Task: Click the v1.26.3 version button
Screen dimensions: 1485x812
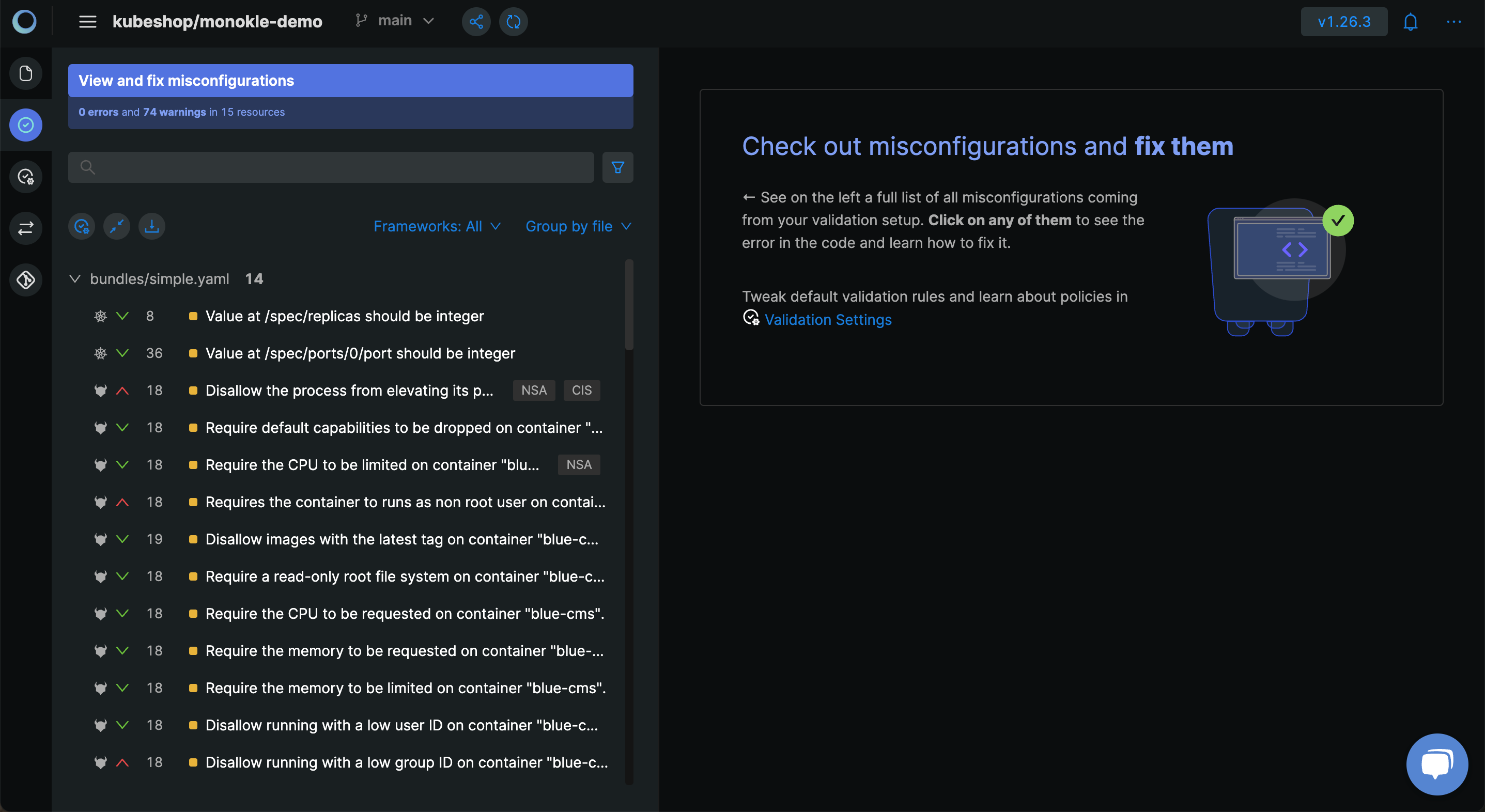Action: click(x=1344, y=21)
